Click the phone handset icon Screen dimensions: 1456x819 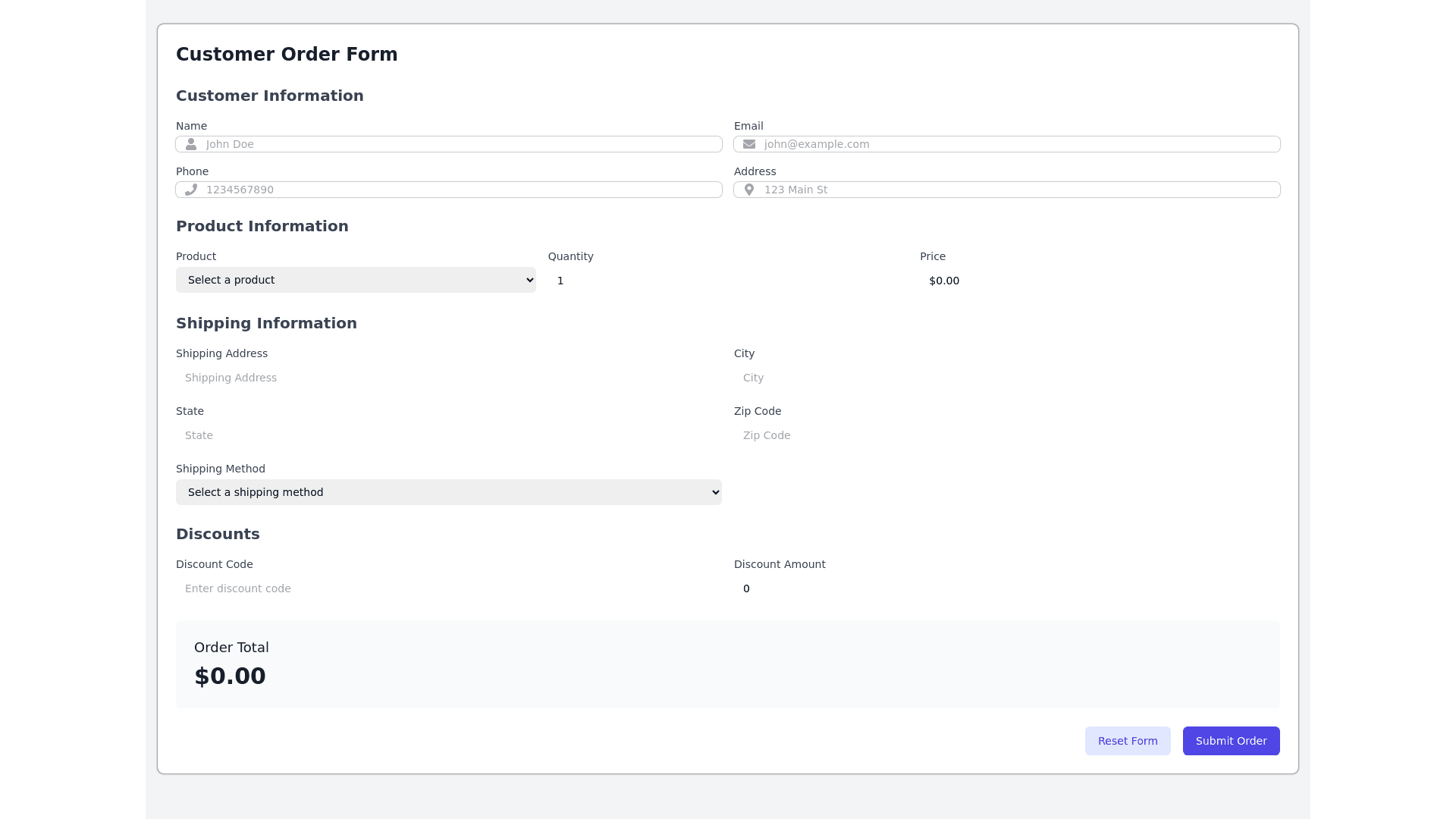191,190
